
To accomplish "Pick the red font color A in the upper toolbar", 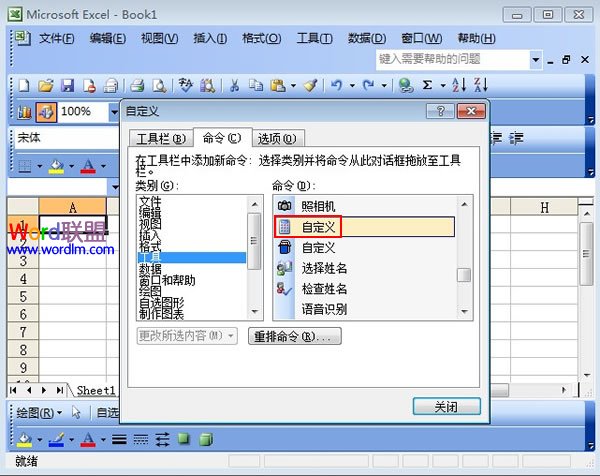I will 88,166.
